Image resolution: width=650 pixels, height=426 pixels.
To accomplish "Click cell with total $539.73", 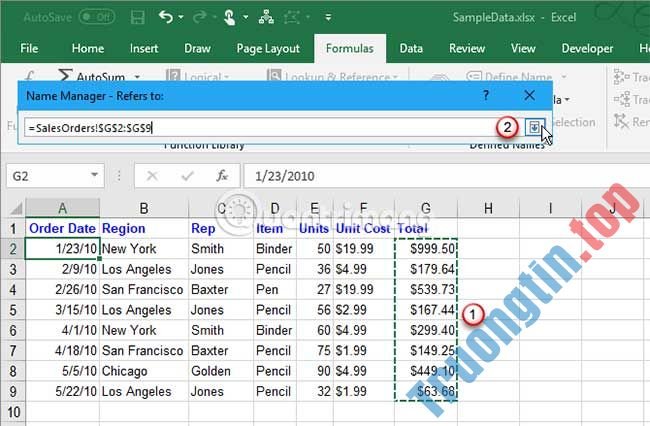I will (426, 289).
